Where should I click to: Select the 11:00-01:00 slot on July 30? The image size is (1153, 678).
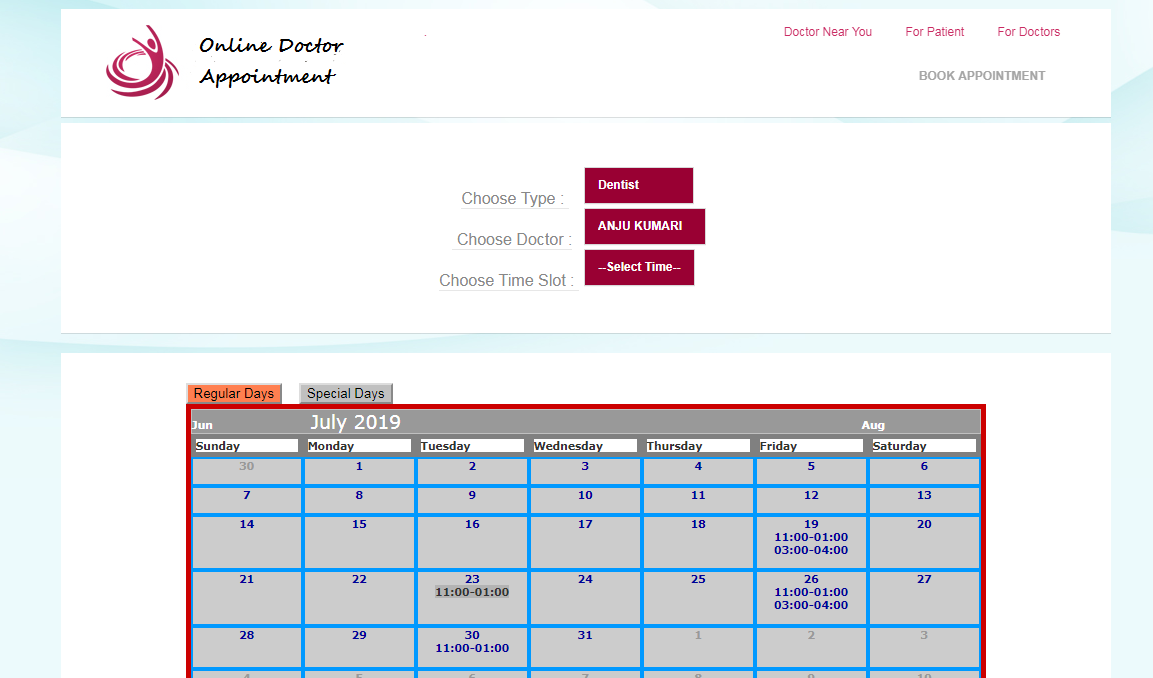click(472, 648)
